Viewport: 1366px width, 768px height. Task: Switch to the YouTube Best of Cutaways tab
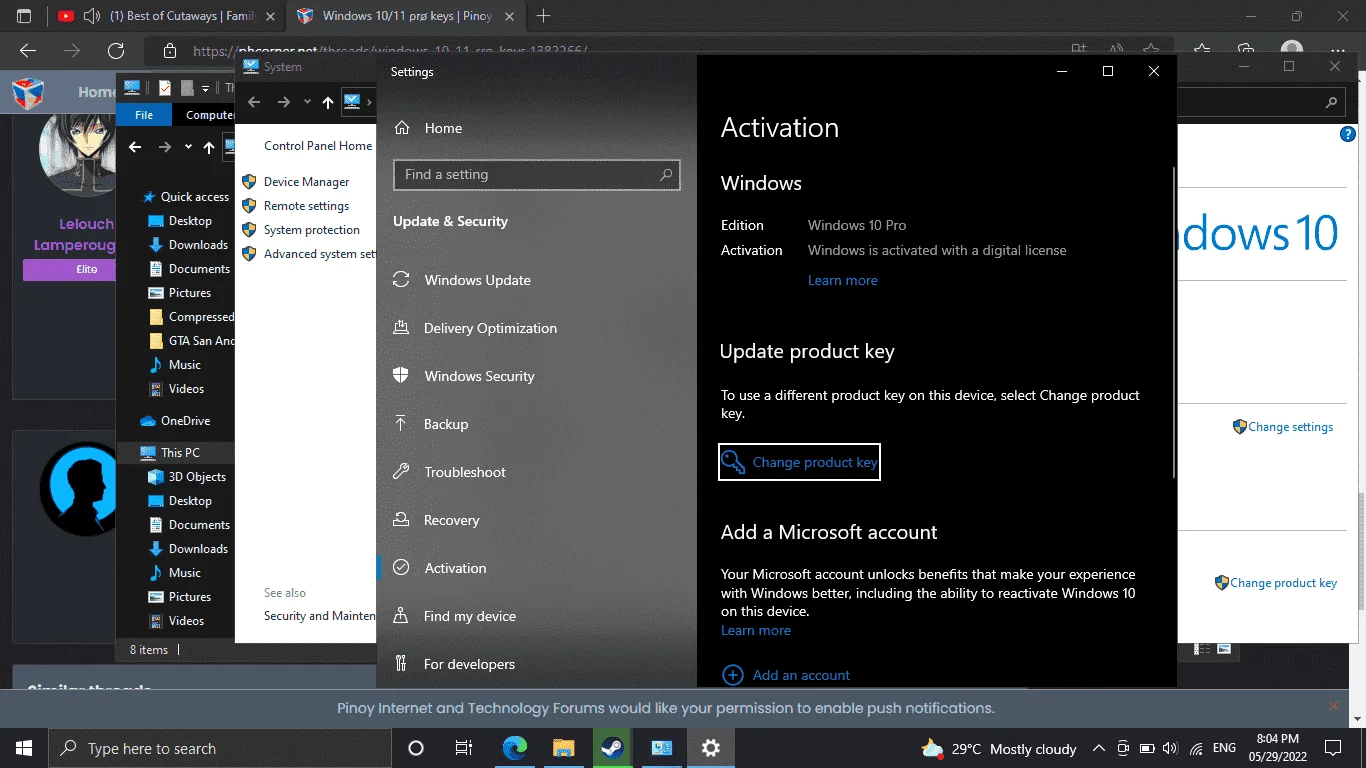point(167,16)
